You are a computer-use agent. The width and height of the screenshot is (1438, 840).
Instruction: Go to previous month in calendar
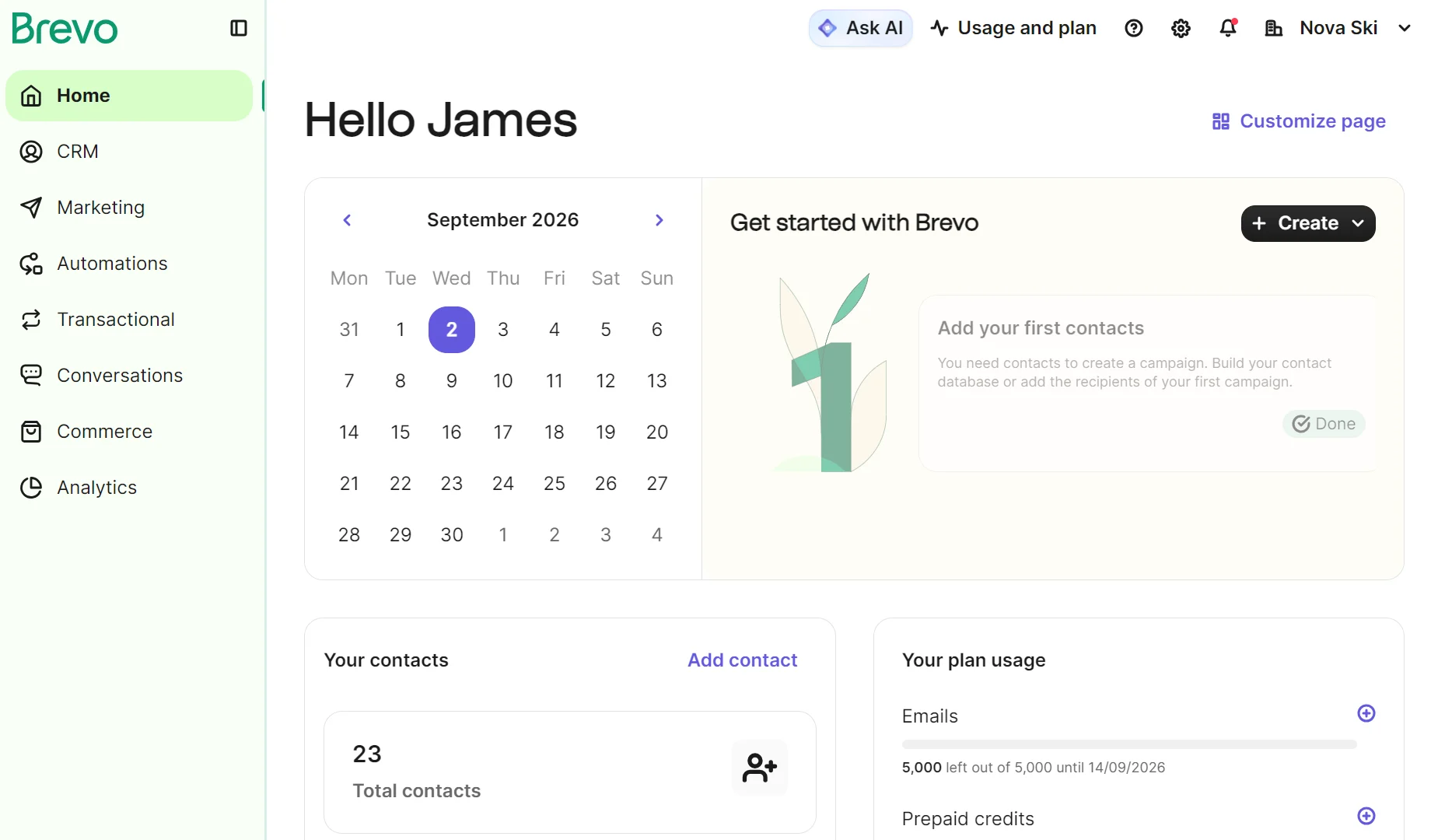(348, 220)
